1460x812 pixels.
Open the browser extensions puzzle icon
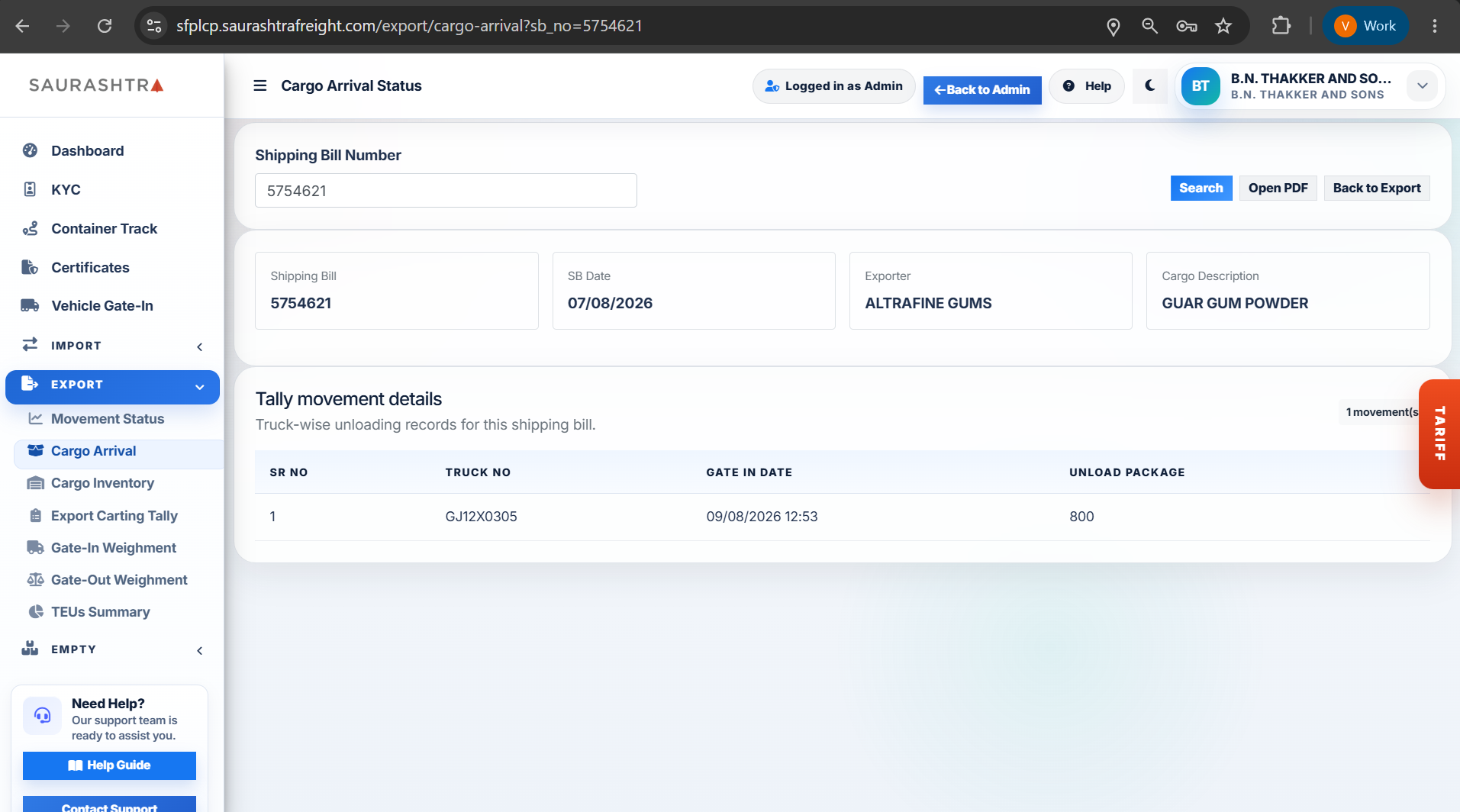point(1281,26)
